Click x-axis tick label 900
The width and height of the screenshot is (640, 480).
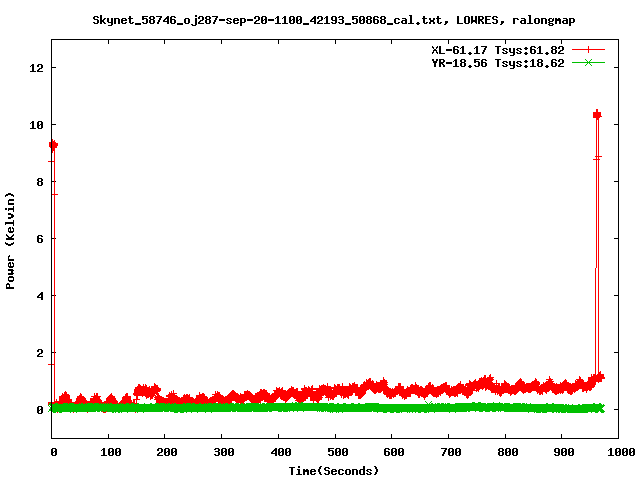click(564, 452)
